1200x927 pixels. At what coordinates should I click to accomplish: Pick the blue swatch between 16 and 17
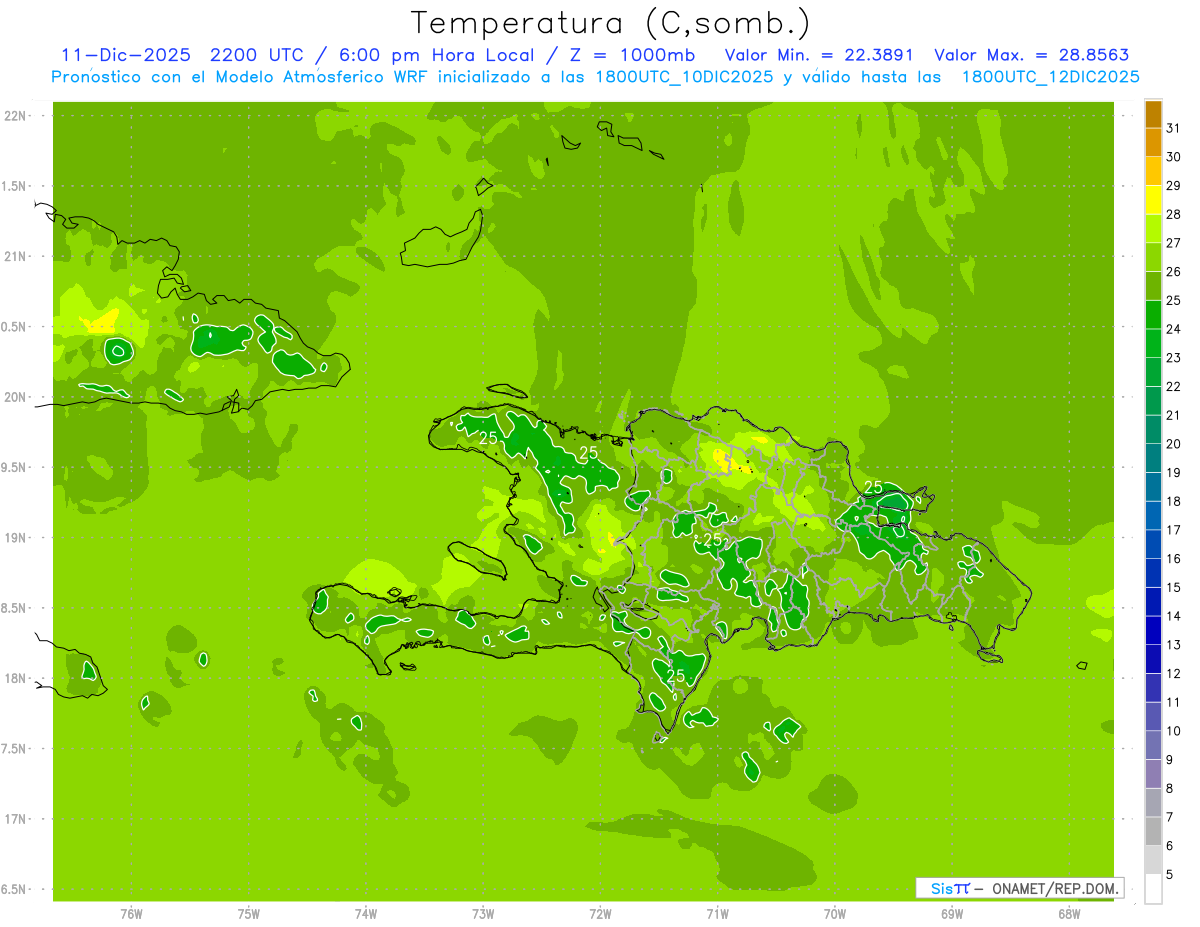pos(1153,545)
